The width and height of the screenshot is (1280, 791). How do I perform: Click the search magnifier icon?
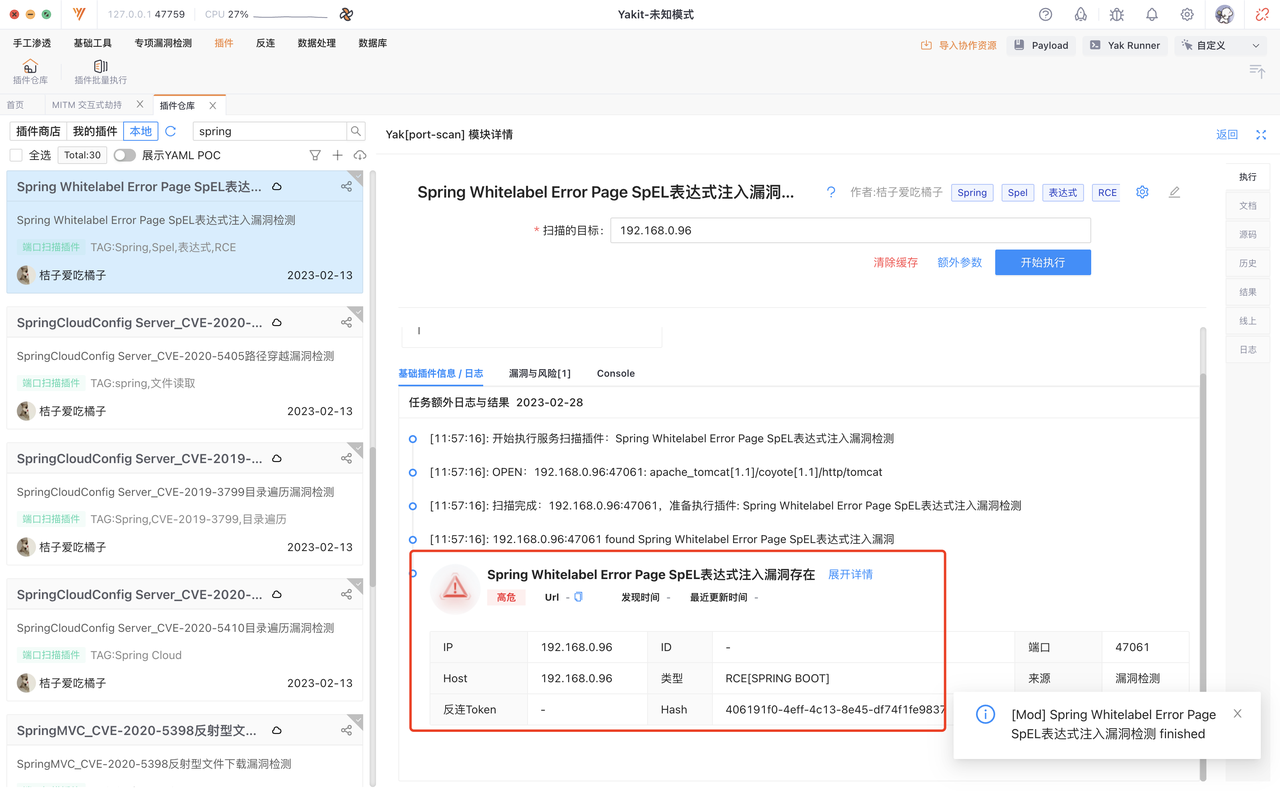click(356, 131)
